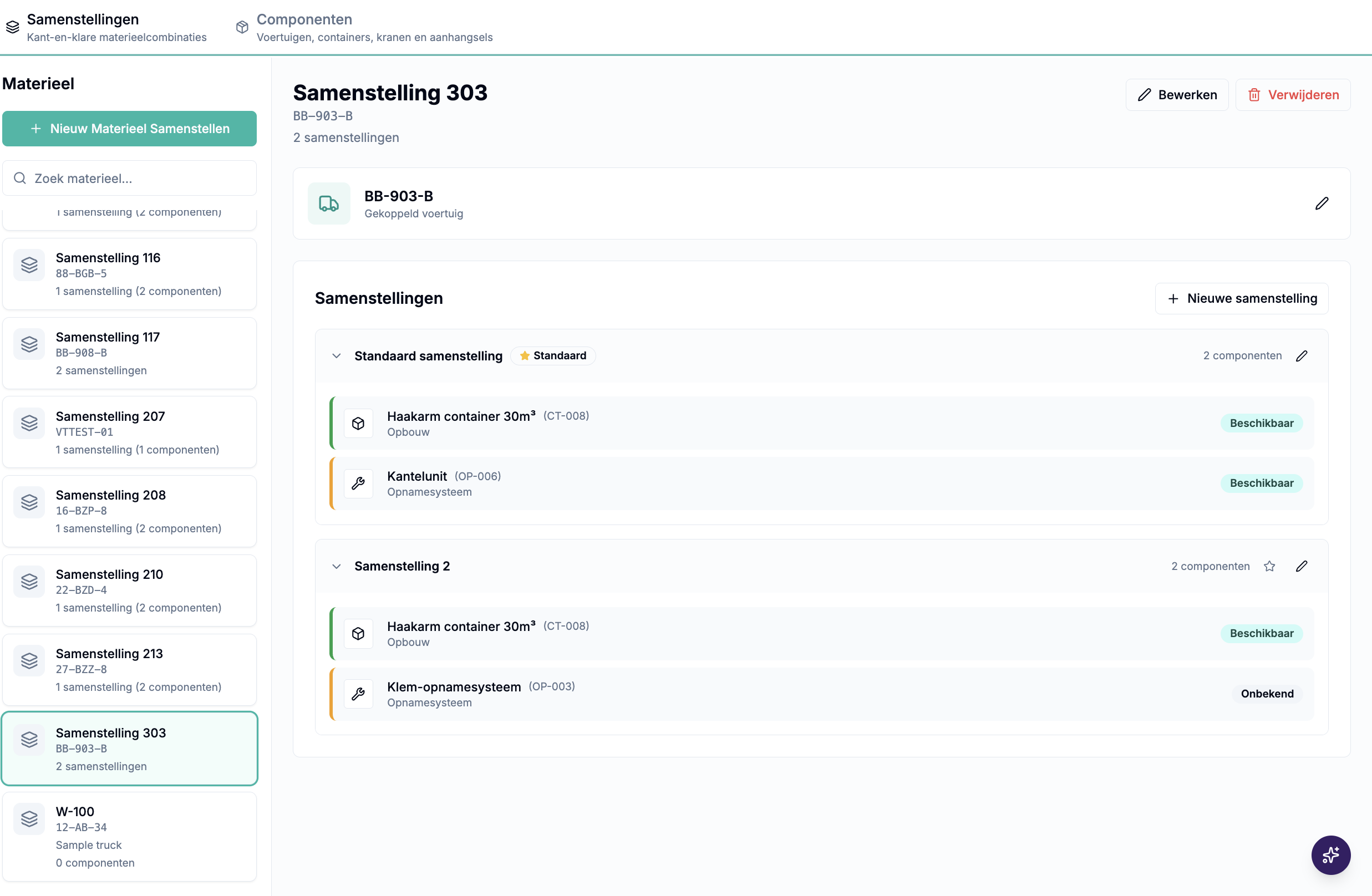Click Nieuwe samenstelling button

pos(1241,298)
